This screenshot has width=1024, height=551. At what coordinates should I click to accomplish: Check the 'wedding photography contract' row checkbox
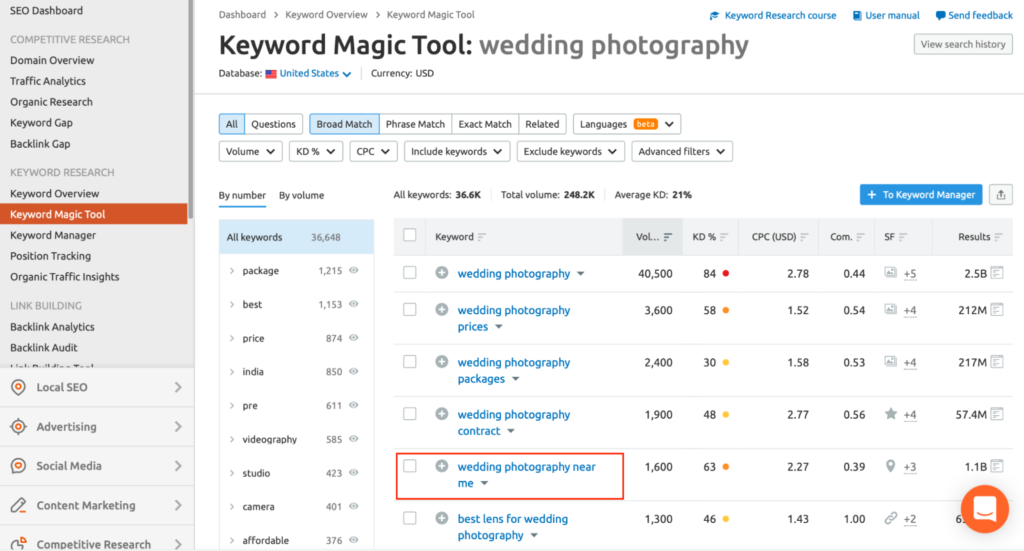409,413
